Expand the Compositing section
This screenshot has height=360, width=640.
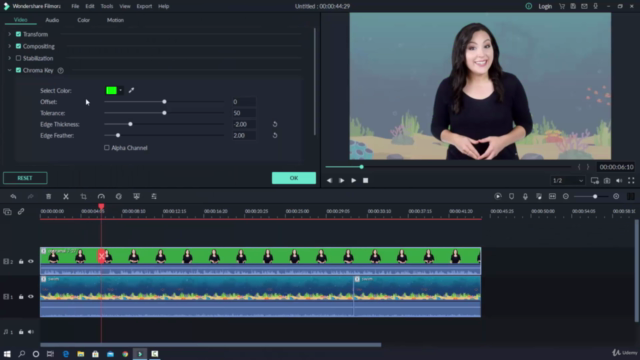9,46
